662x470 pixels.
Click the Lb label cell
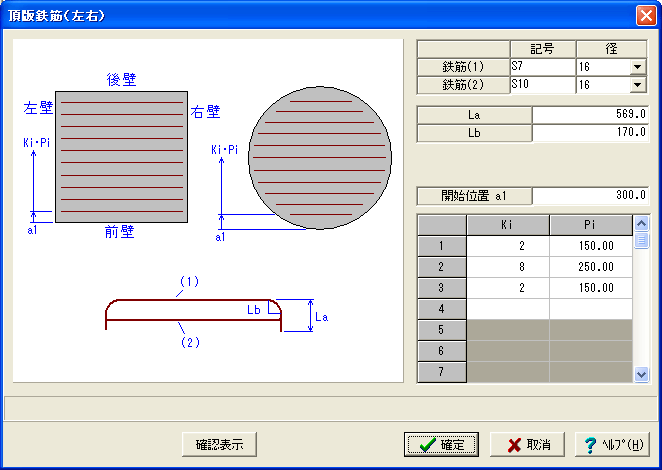474,133
